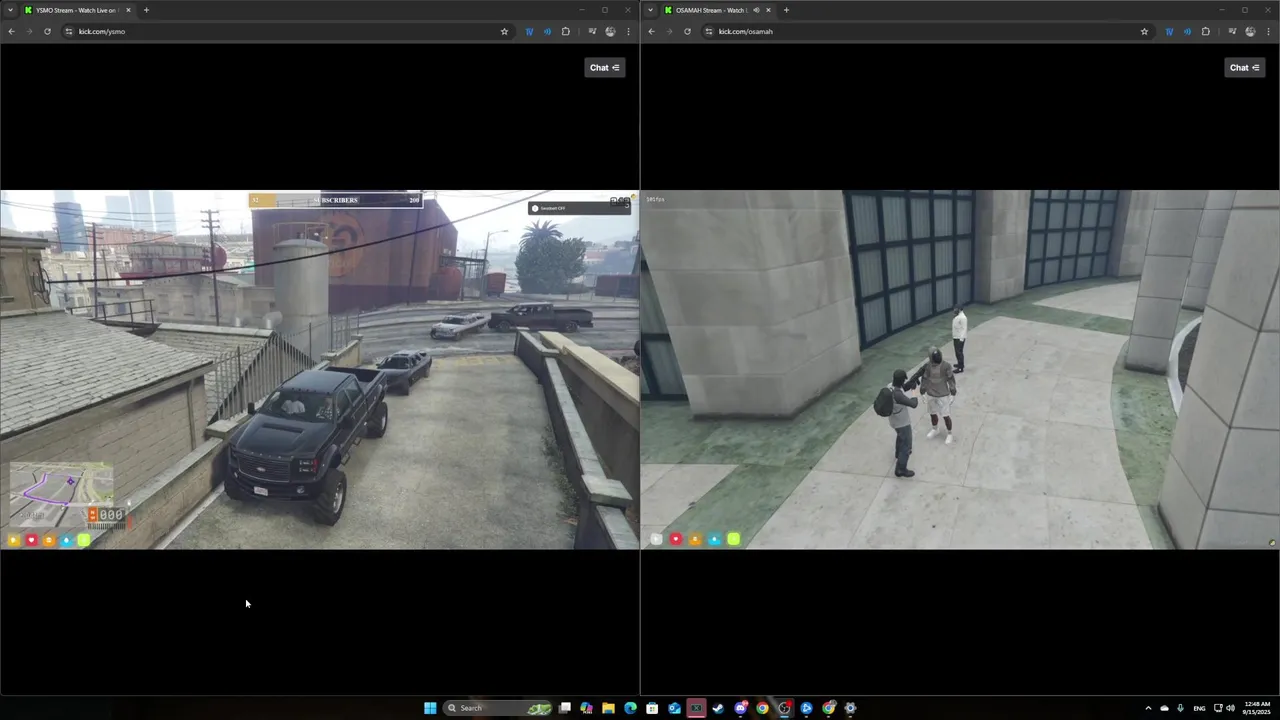This screenshot has width=1280, height=720.
Task: Open Chrome menu in OSAMAH window
Action: pyautogui.click(x=1268, y=31)
